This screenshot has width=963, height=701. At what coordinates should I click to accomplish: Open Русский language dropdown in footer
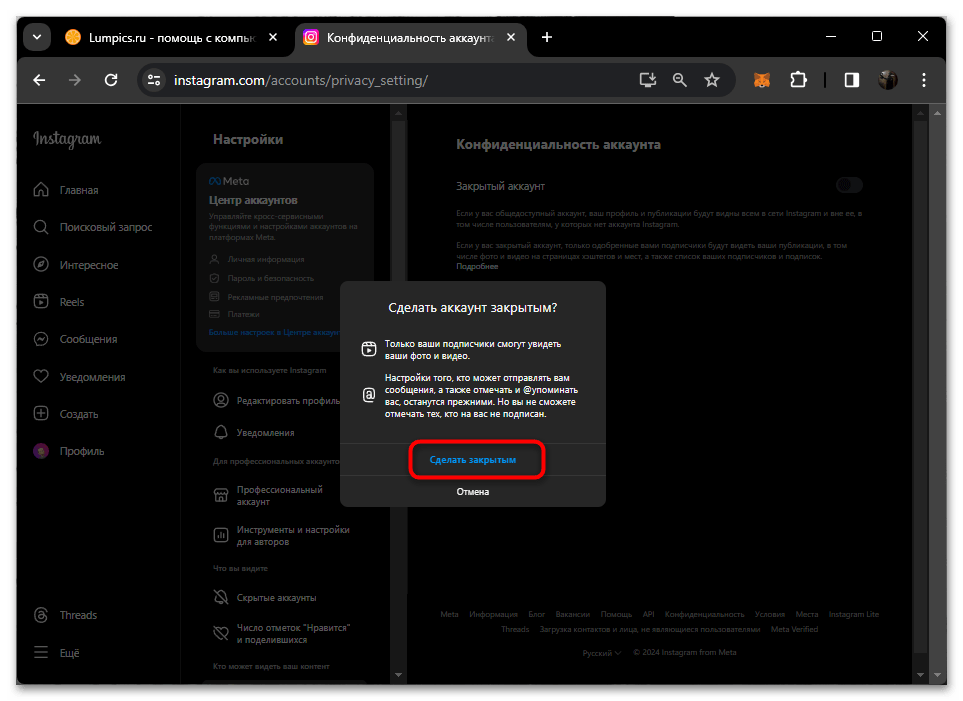602,652
